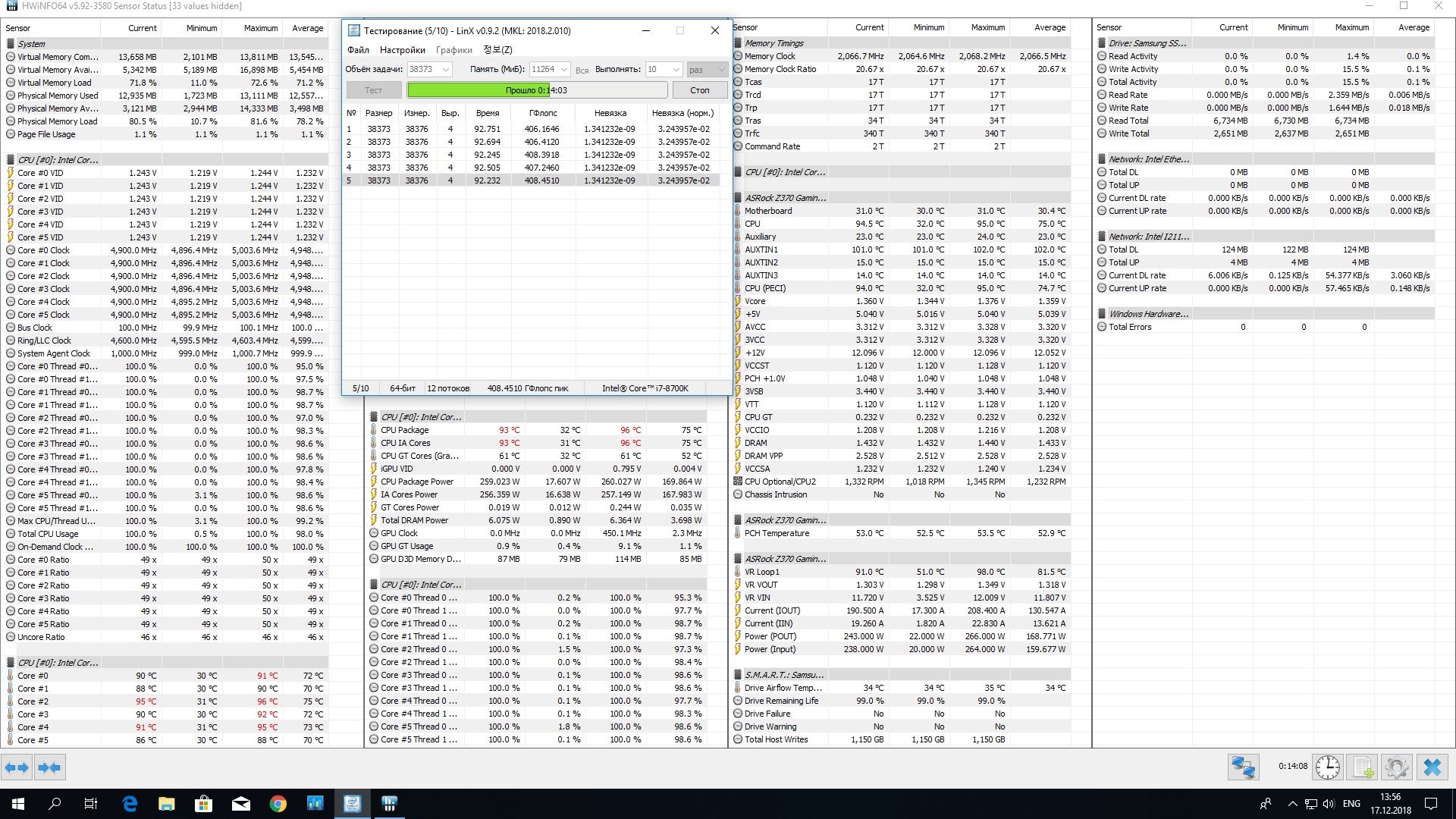
Task: Click the Вся memory link
Action: point(582,70)
